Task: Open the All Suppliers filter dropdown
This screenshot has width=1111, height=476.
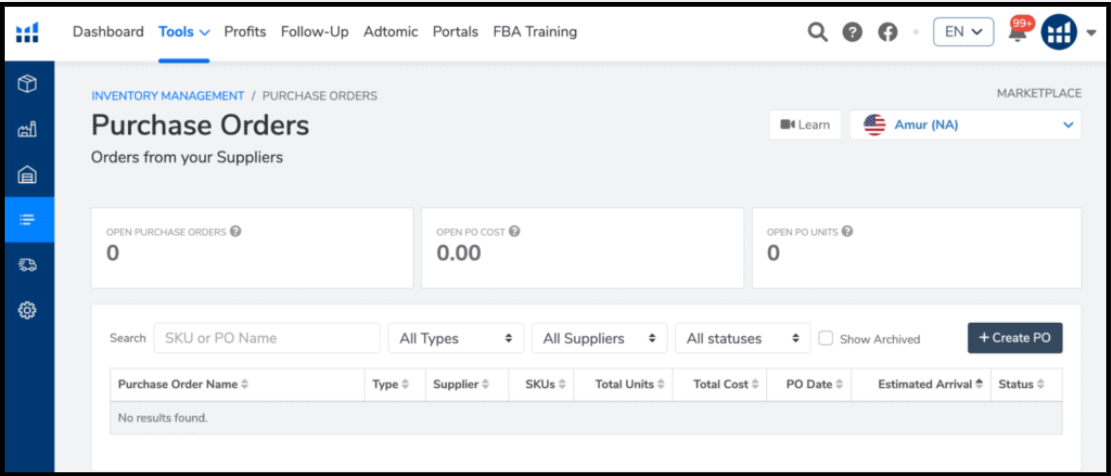Action: click(599, 339)
